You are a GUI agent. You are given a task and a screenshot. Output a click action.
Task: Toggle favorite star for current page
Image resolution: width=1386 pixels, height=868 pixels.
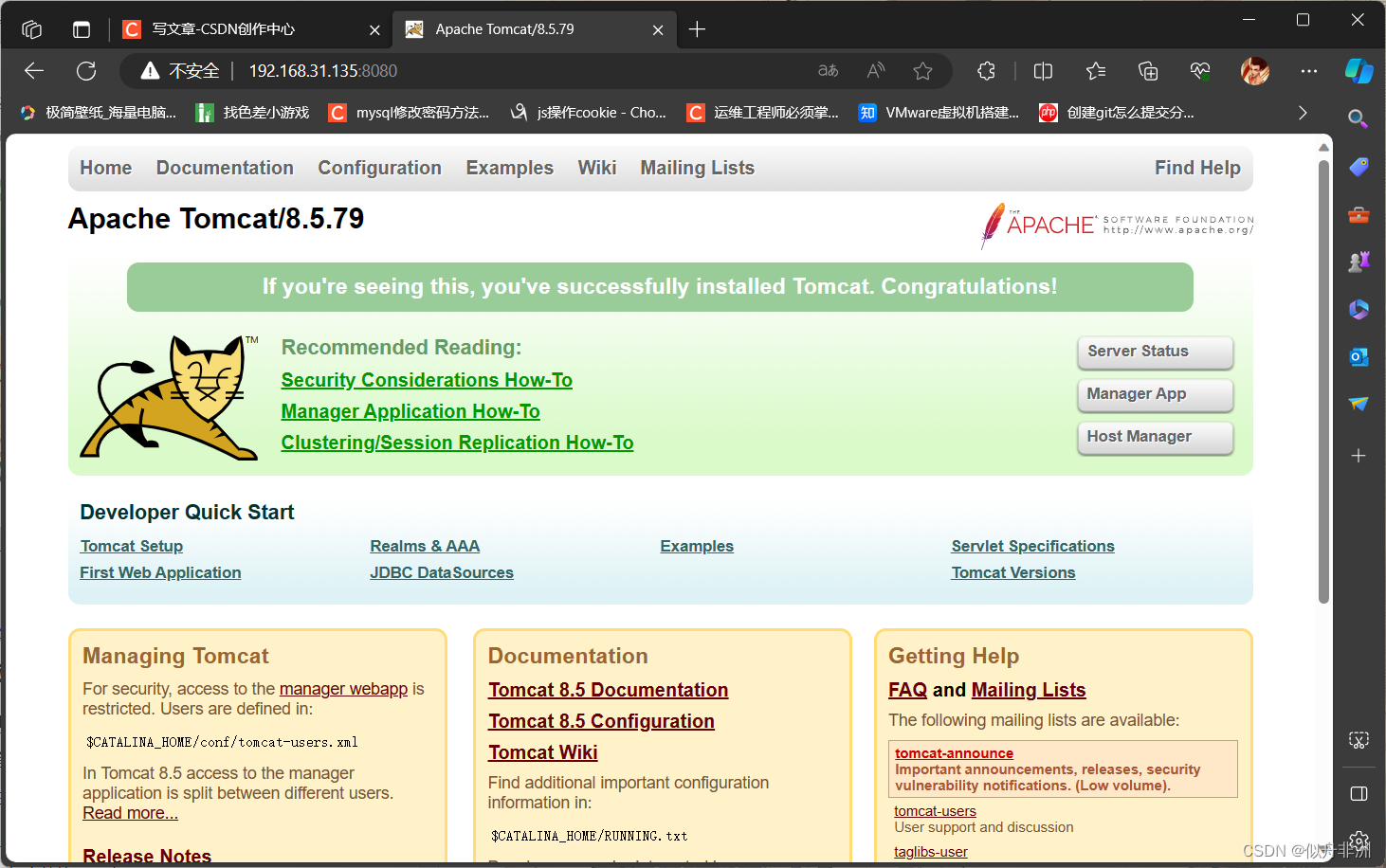coord(922,71)
